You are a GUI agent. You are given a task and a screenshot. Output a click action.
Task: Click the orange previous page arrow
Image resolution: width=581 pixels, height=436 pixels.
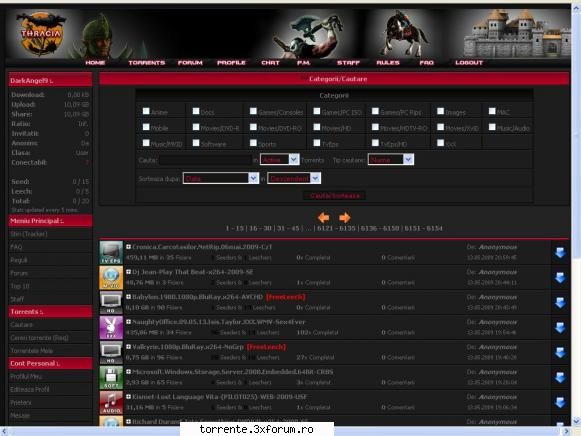tap(323, 217)
